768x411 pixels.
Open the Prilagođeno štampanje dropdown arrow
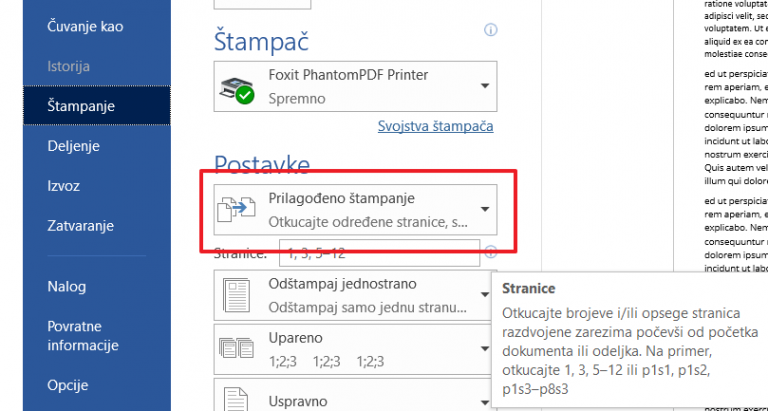485,210
